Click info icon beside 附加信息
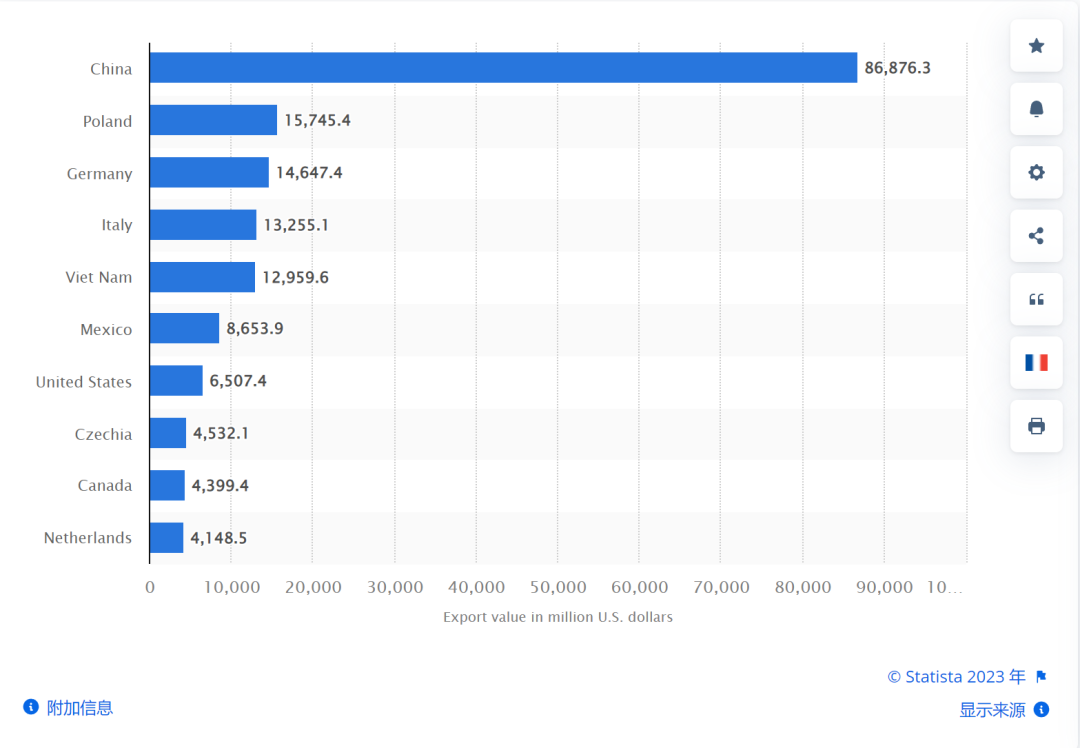The height and width of the screenshot is (748, 1080). (x=31, y=707)
